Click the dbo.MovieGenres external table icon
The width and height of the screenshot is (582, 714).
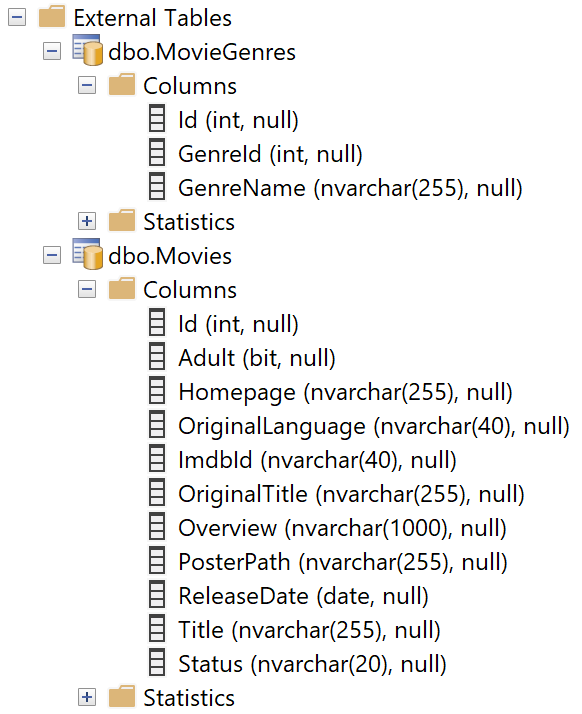coord(87,50)
